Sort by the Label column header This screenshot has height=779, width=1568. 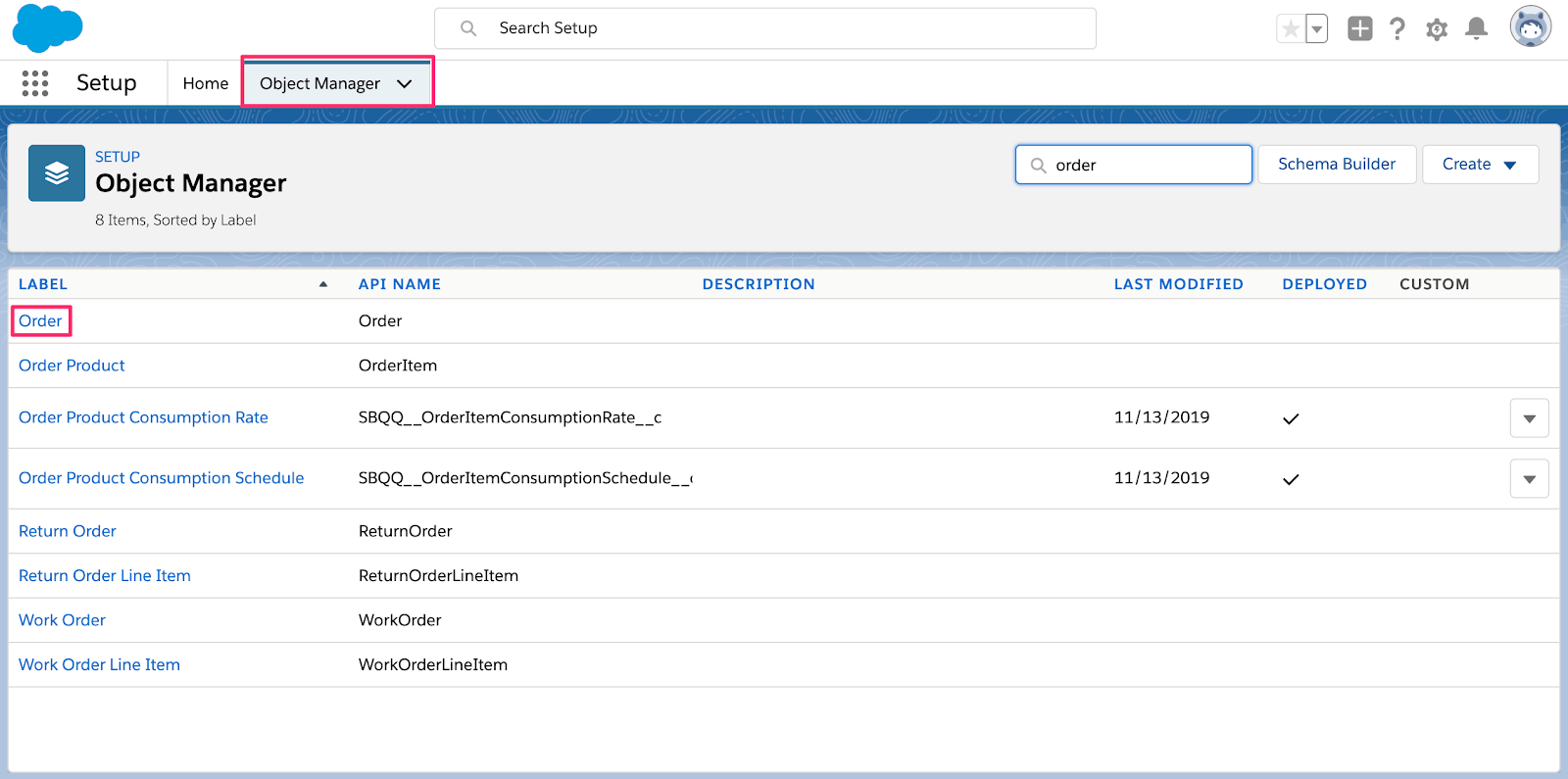(43, 284)
